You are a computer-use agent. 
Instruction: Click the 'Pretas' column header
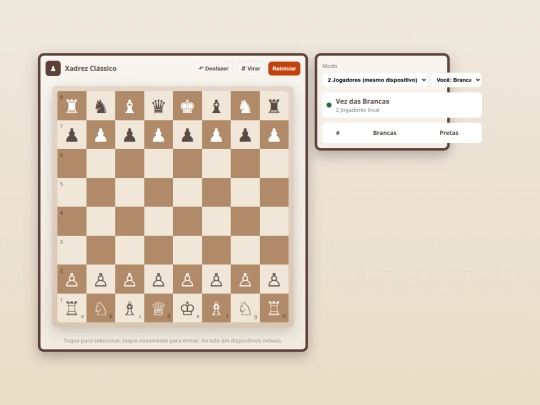pyautogui.click(x=449, y=133)
